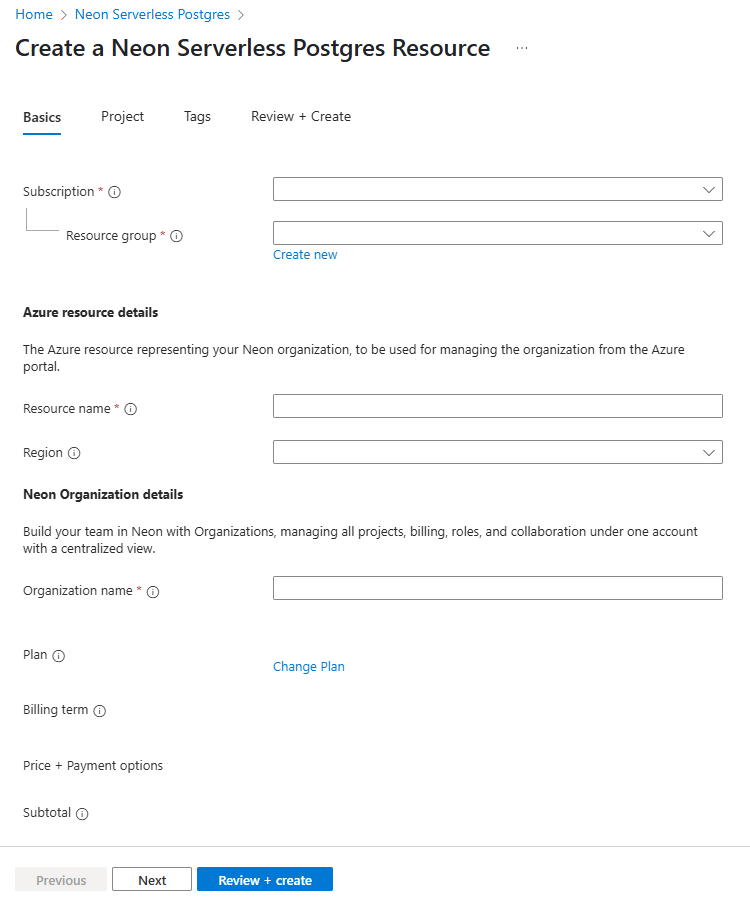Click inside the Resource name input field

(497, 405)
